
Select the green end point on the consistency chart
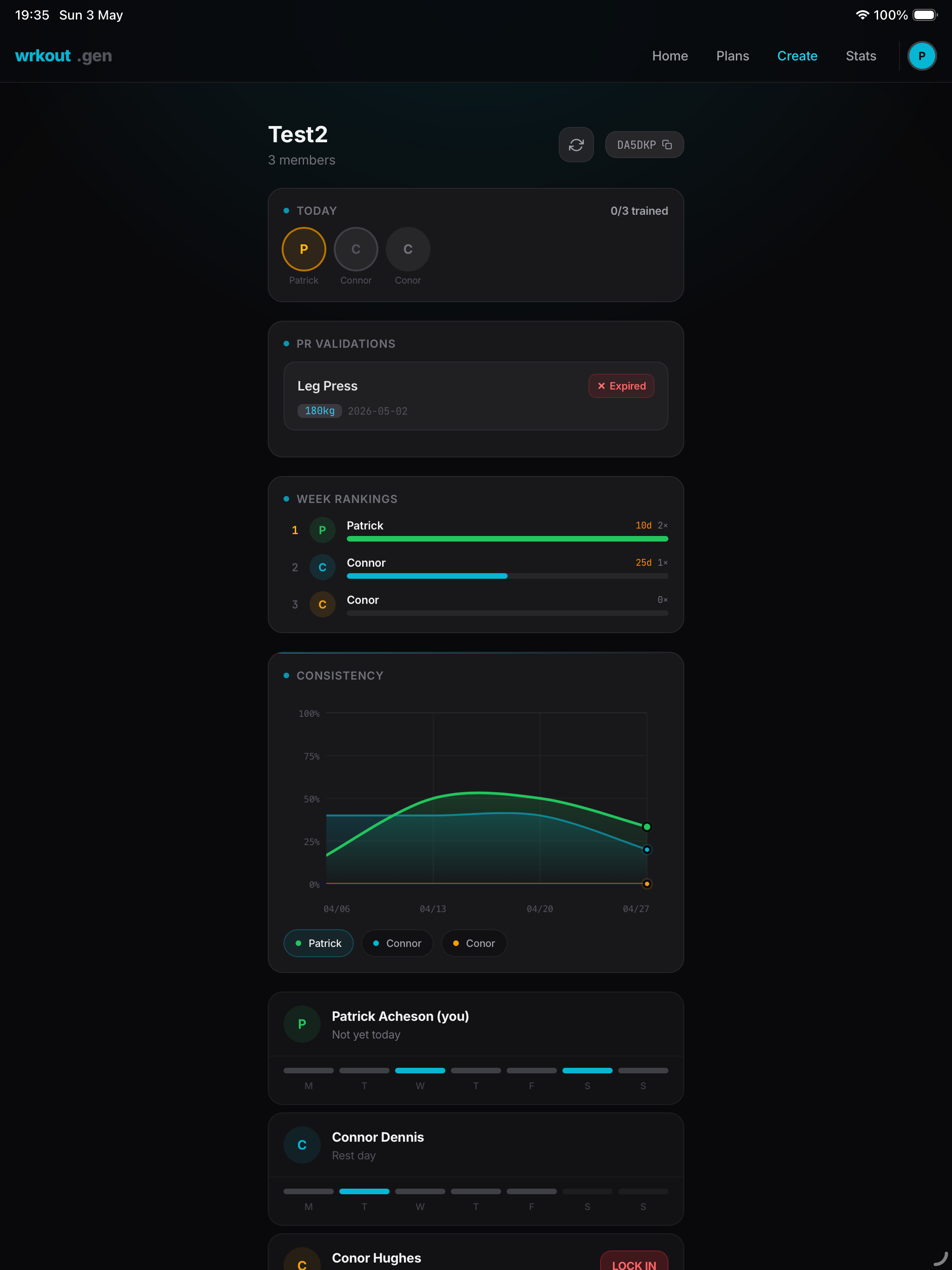[647, 827]
